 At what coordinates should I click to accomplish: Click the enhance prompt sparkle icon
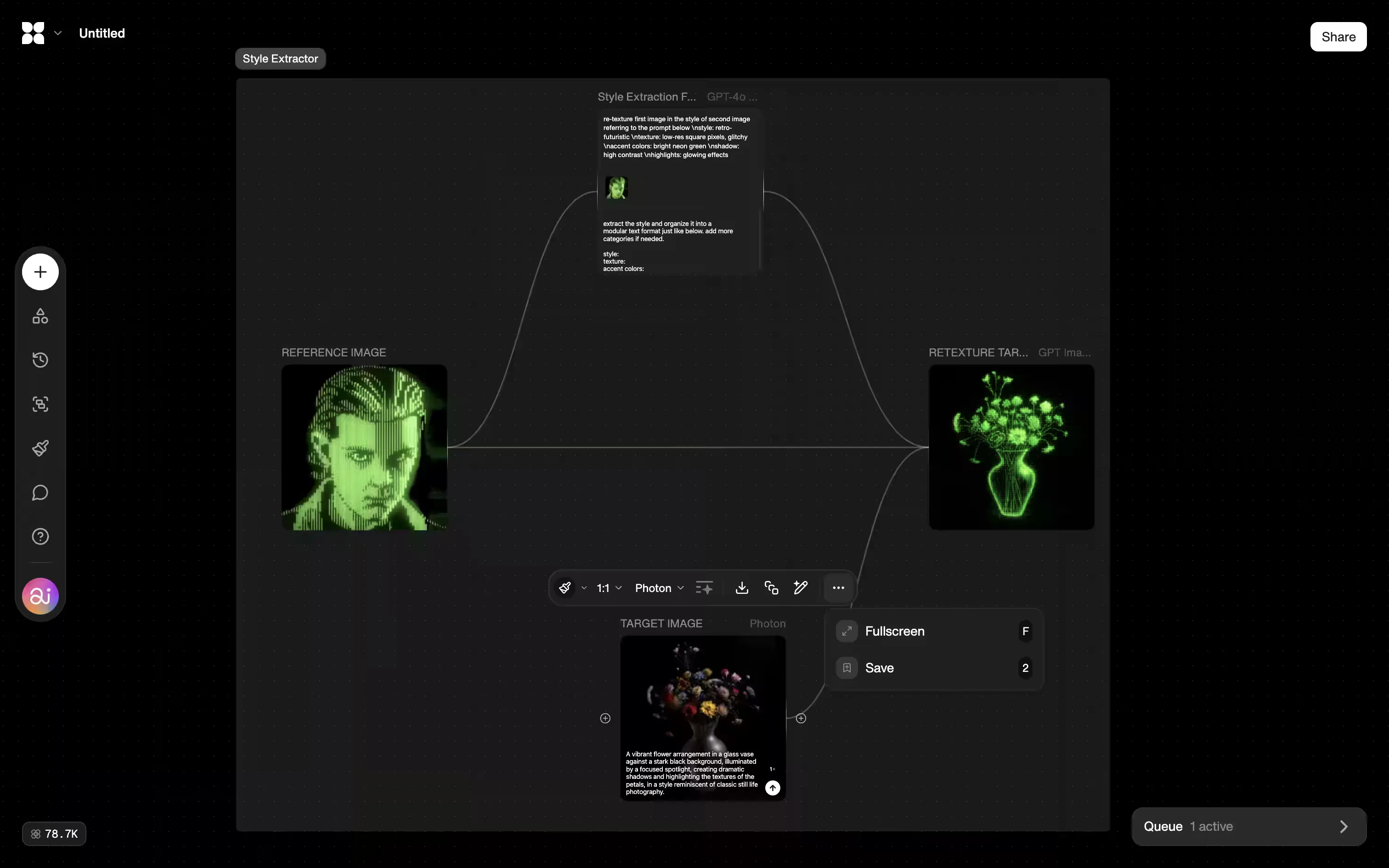point(704,587)
